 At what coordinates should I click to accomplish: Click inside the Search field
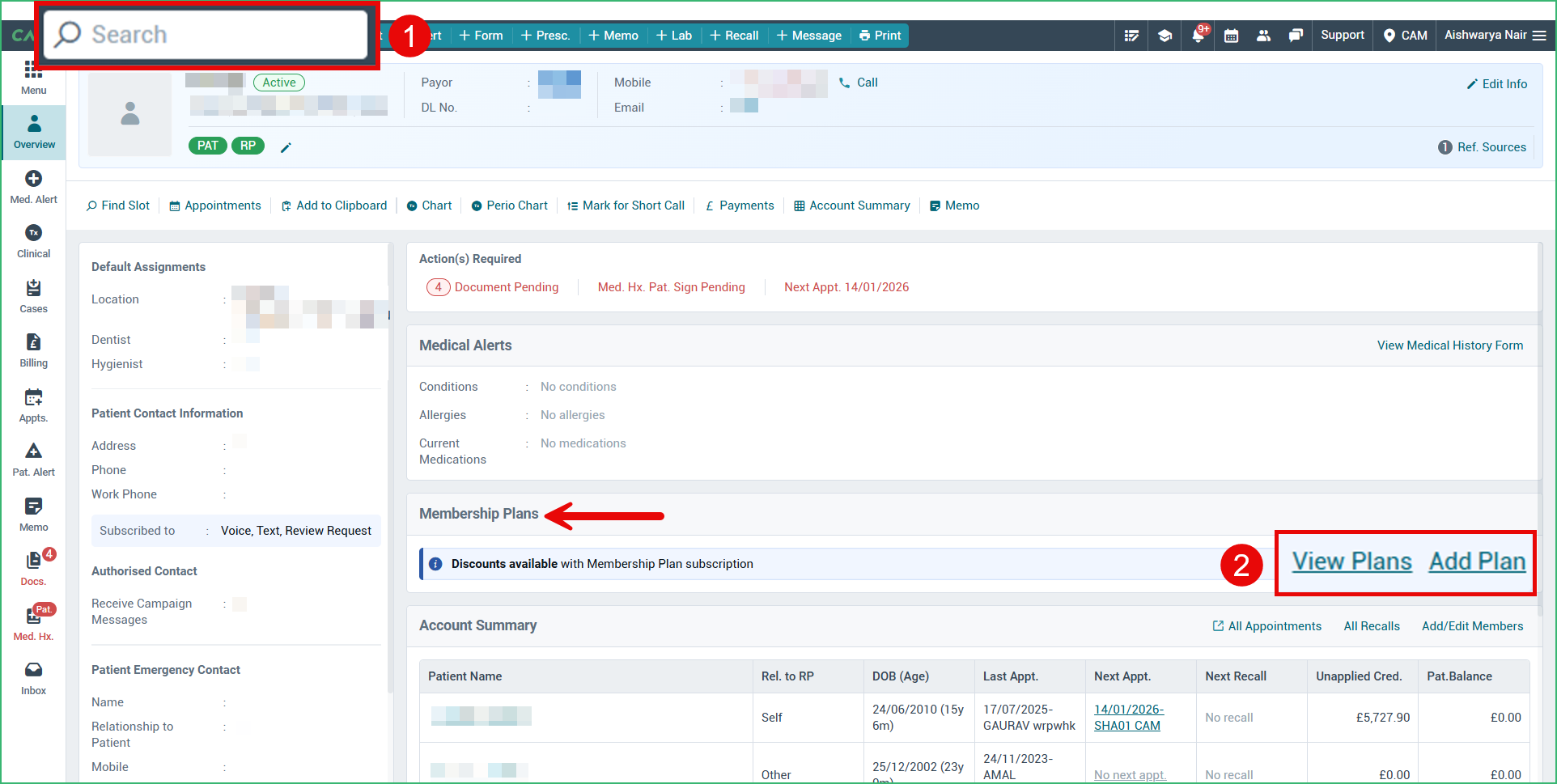(205, 34)
